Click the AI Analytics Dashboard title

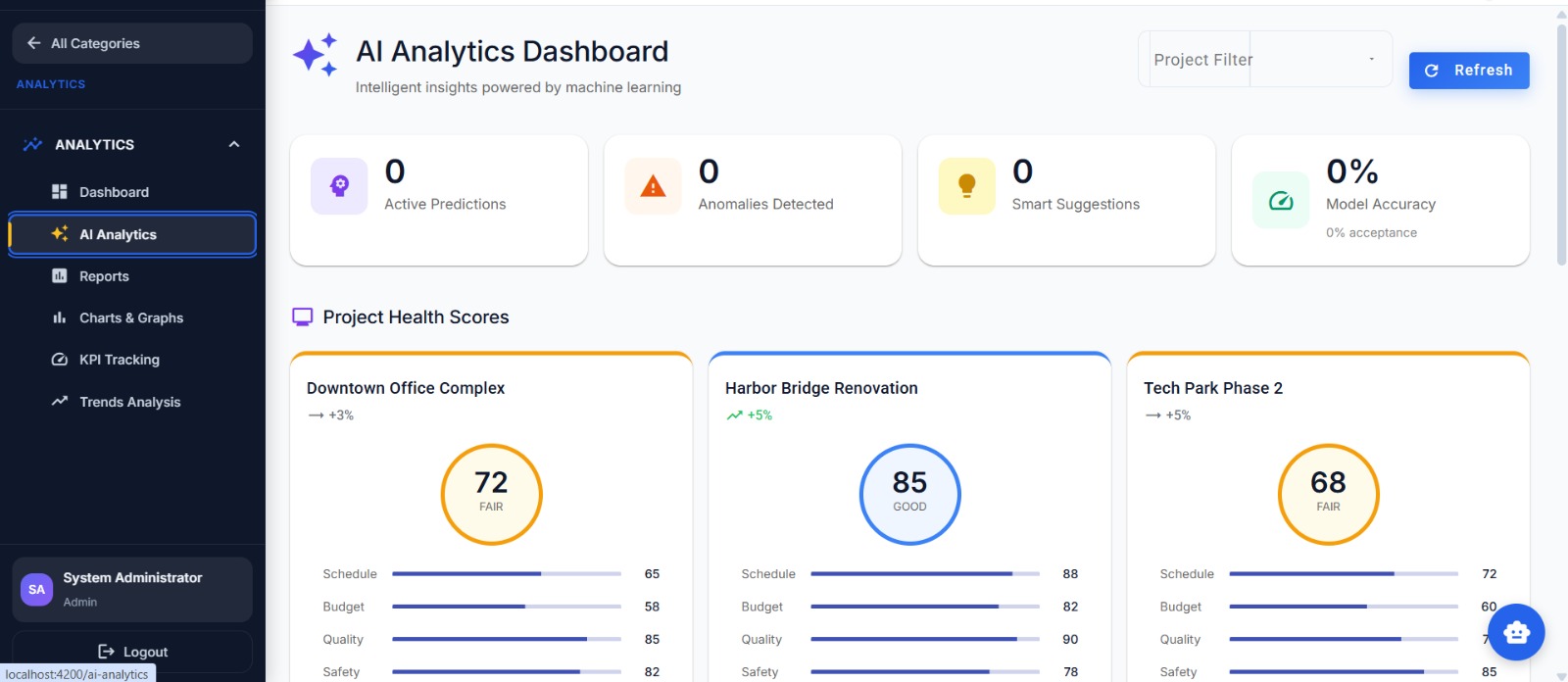coord(513,51)
